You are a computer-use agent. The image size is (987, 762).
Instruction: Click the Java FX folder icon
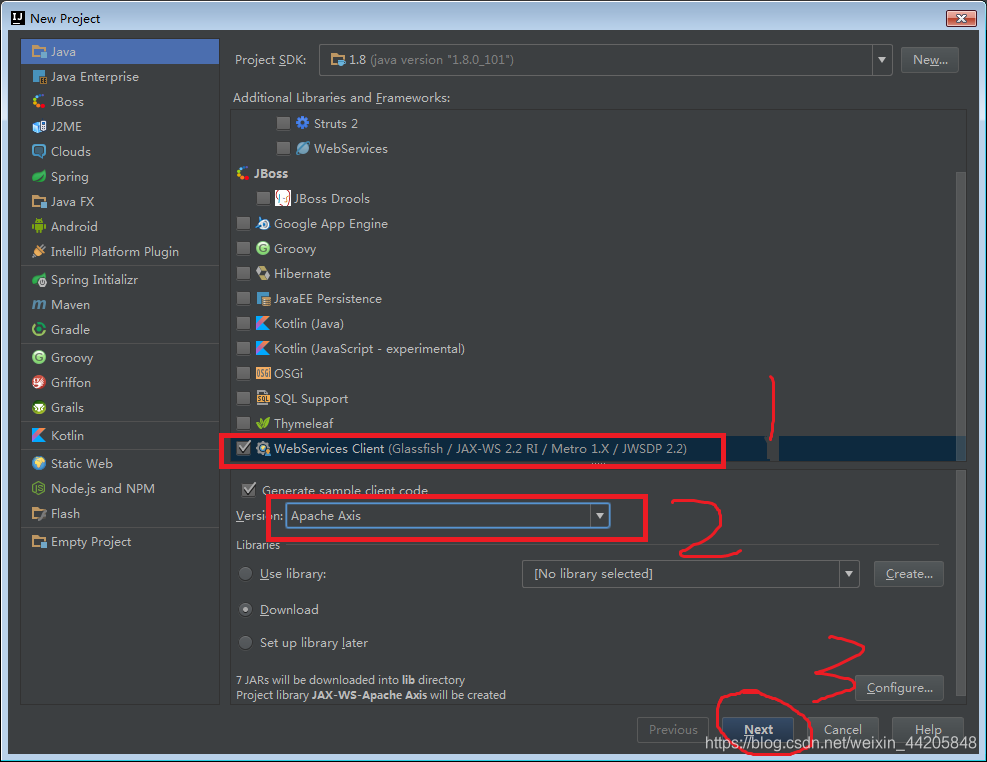click(x=39, y=201)
